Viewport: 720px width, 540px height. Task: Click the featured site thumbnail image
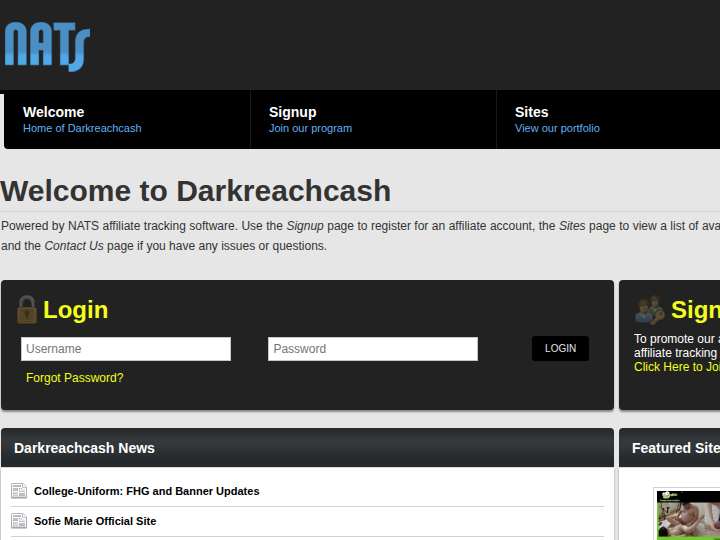(688, 515)
